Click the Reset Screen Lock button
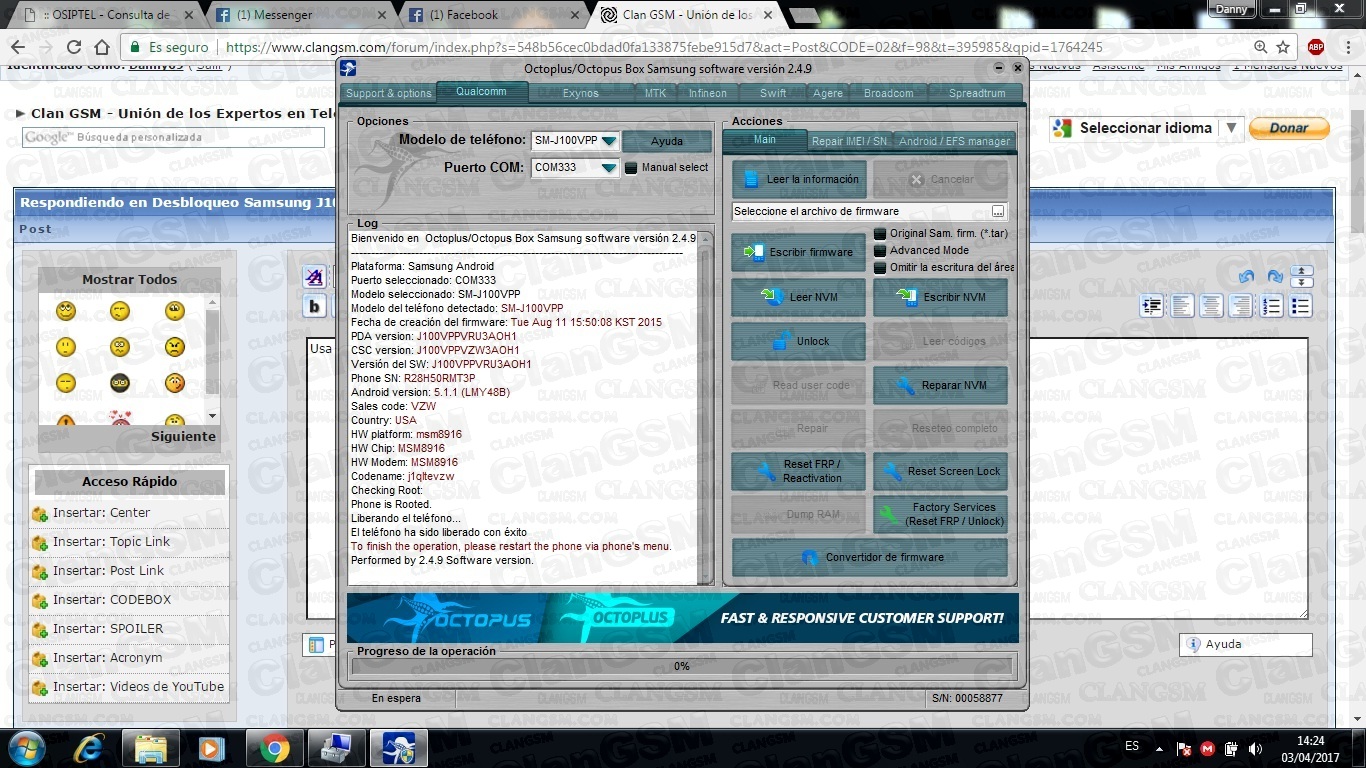Viewport: 1366px width, 768px height. click(940, 471)
